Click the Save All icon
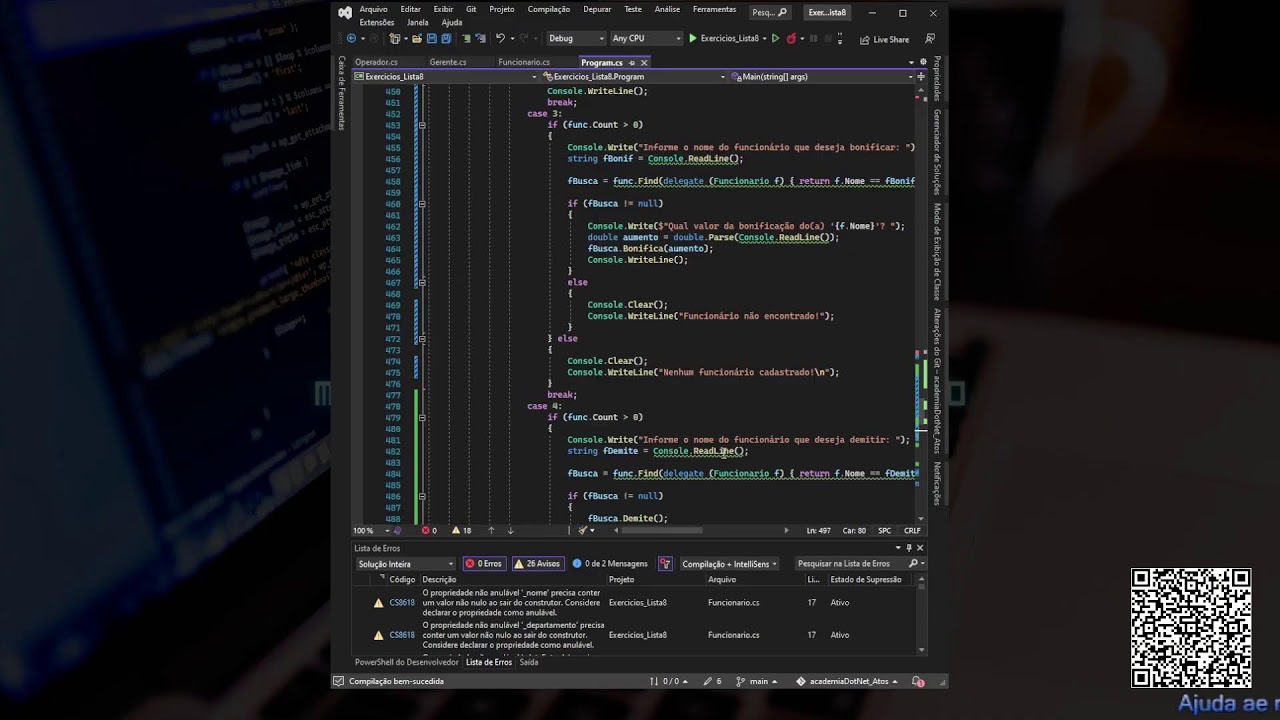 [445, 39]
